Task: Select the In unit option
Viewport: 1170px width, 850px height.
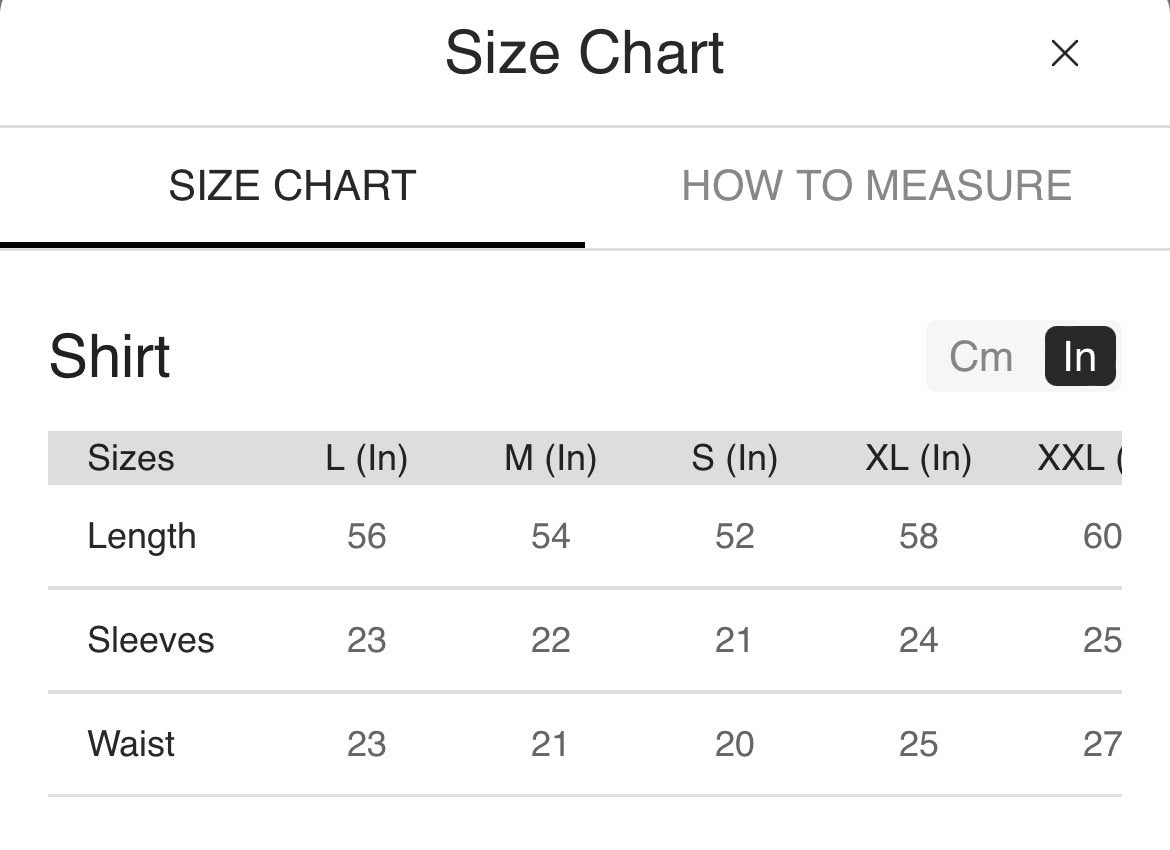Action: pos(1080,356)
